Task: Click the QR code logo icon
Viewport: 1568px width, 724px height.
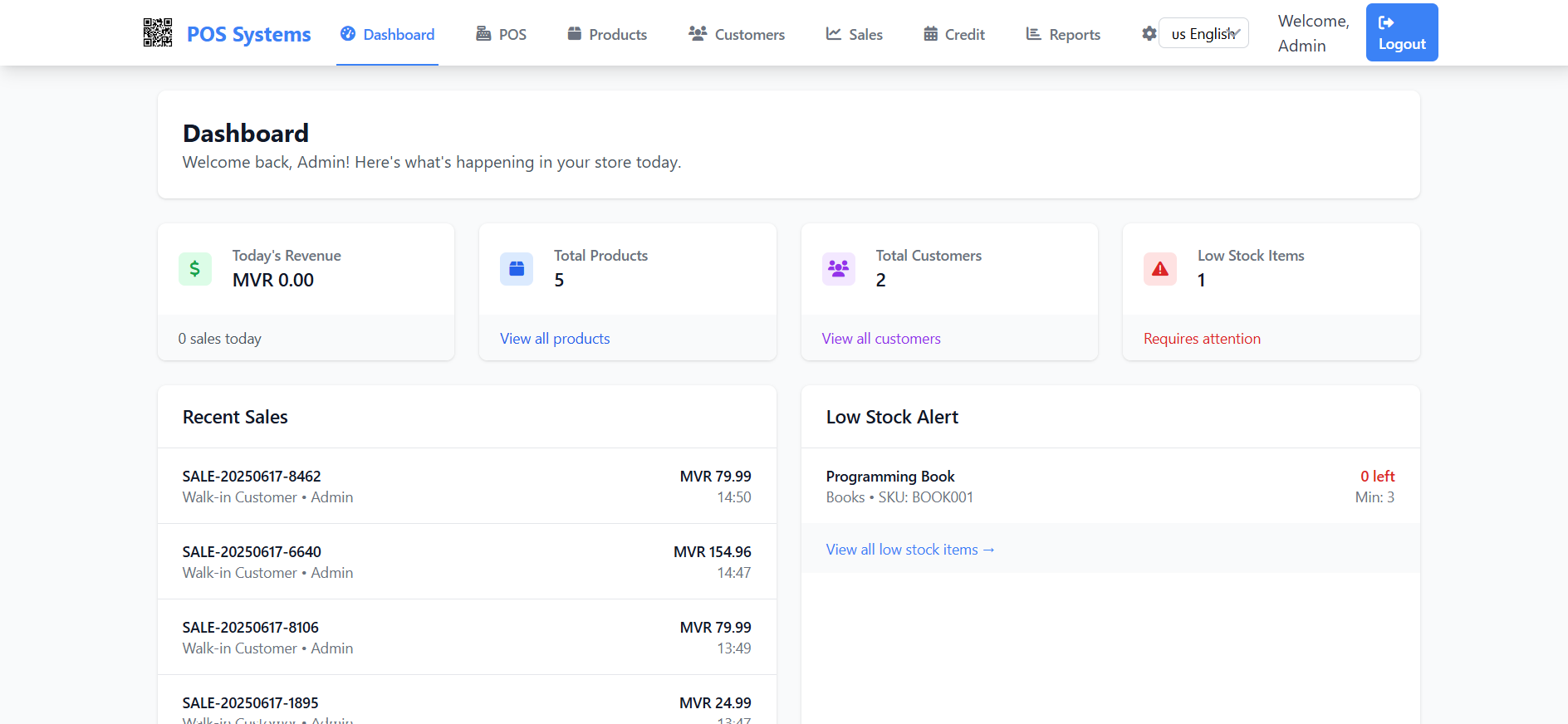Action: 158,33
